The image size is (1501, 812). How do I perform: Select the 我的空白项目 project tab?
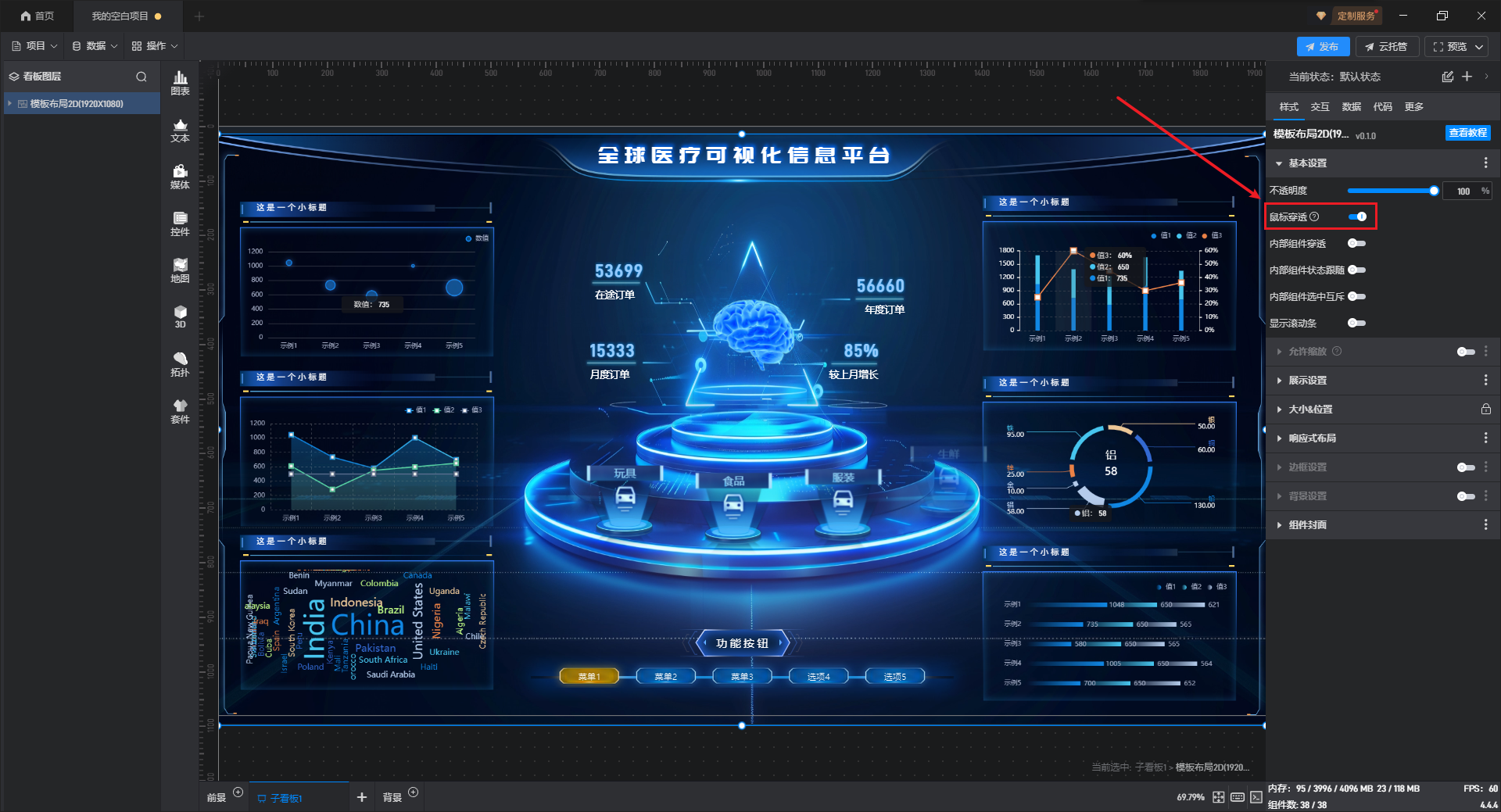(127, 16)
